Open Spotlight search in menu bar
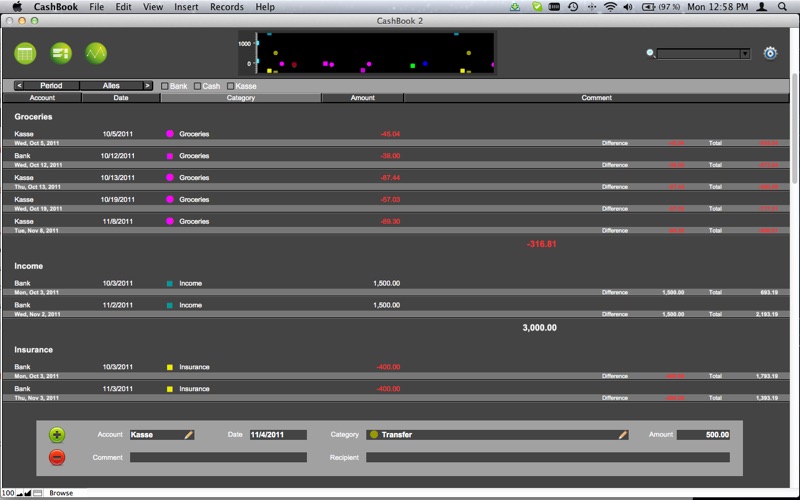The image size is (800, 500). 782,7
